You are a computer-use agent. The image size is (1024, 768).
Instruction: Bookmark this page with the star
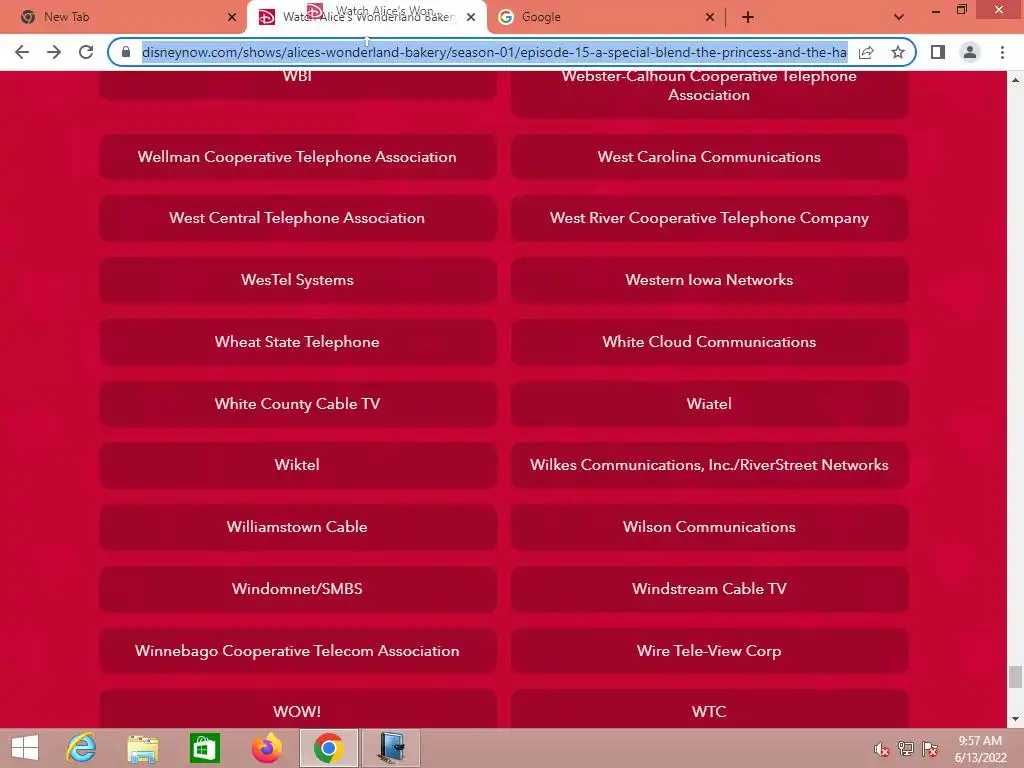pos(898,52)
